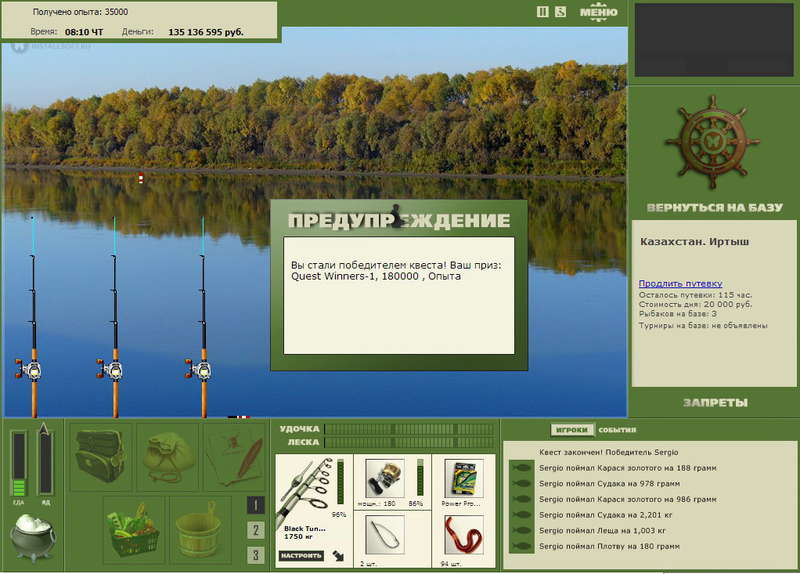Click the fish icon beside Плотву на 180 грамм
This screenshot has width=800, height=574.
click(x=521, y=546)
